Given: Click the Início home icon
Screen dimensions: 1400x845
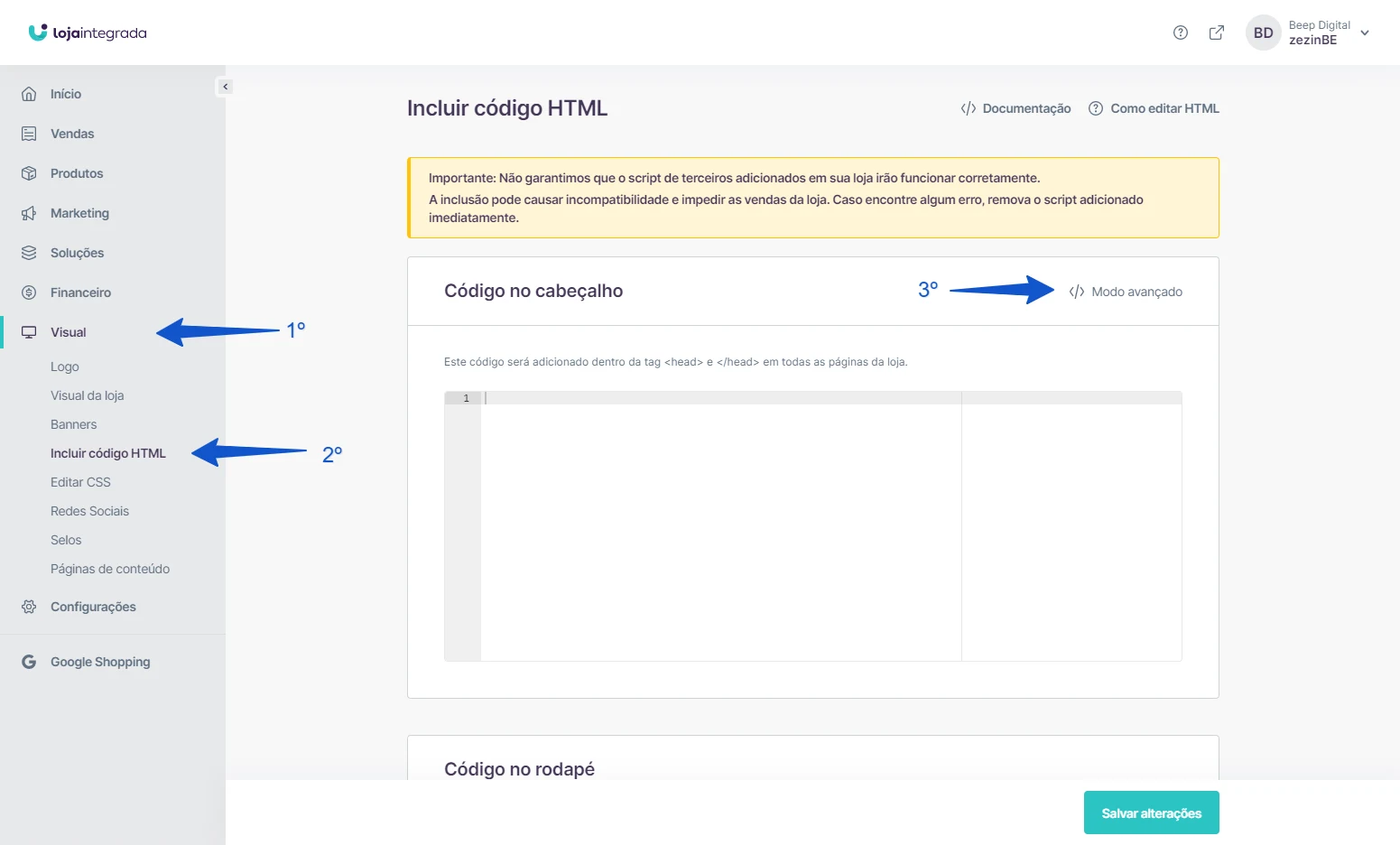Looking at the screenshot, I should pos(29,94).
